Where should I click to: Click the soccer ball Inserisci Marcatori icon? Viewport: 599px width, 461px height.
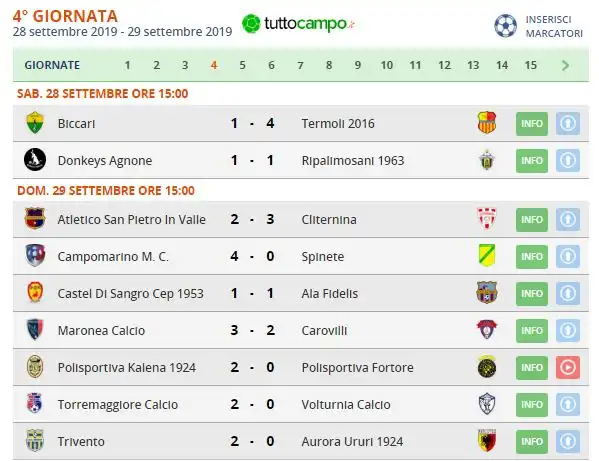tap(505, 26)
